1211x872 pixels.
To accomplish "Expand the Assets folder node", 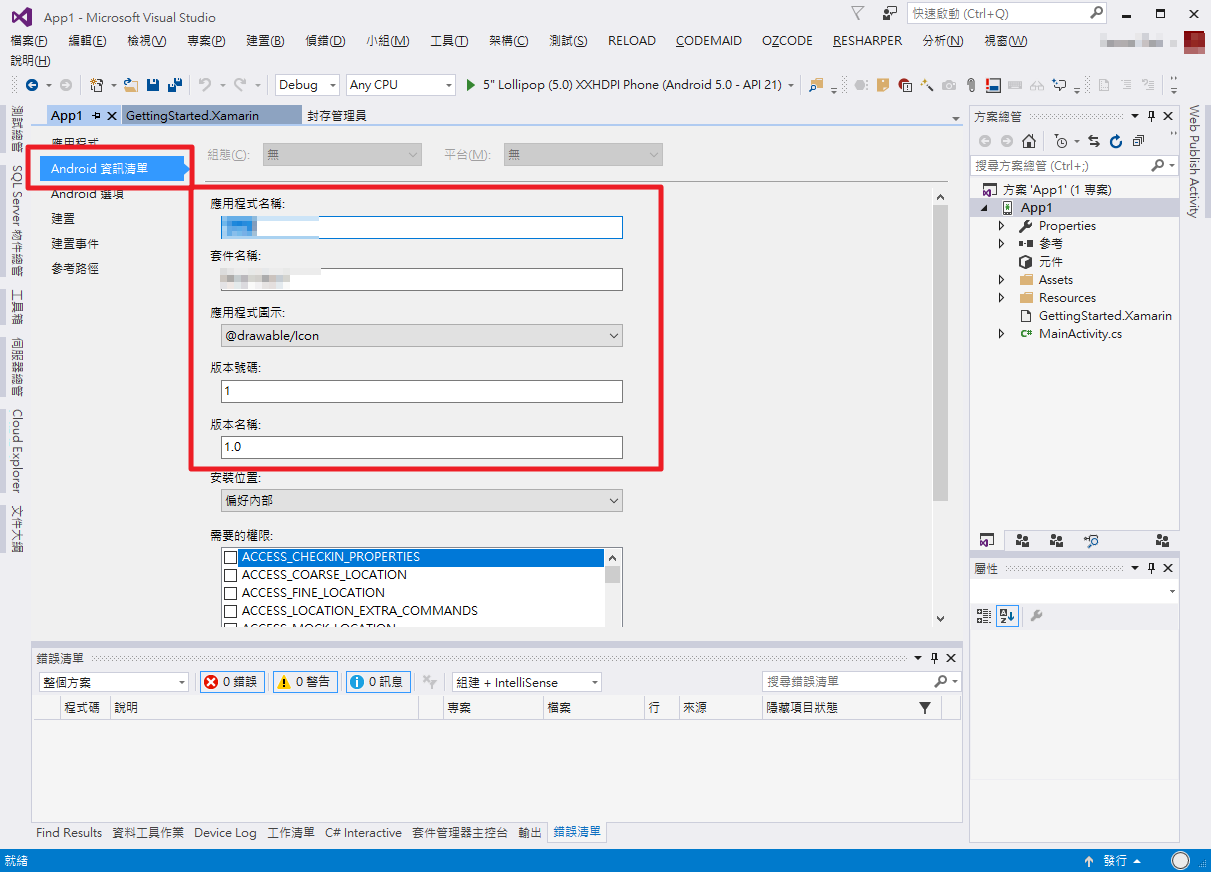I will click(x=1001, y=280).
